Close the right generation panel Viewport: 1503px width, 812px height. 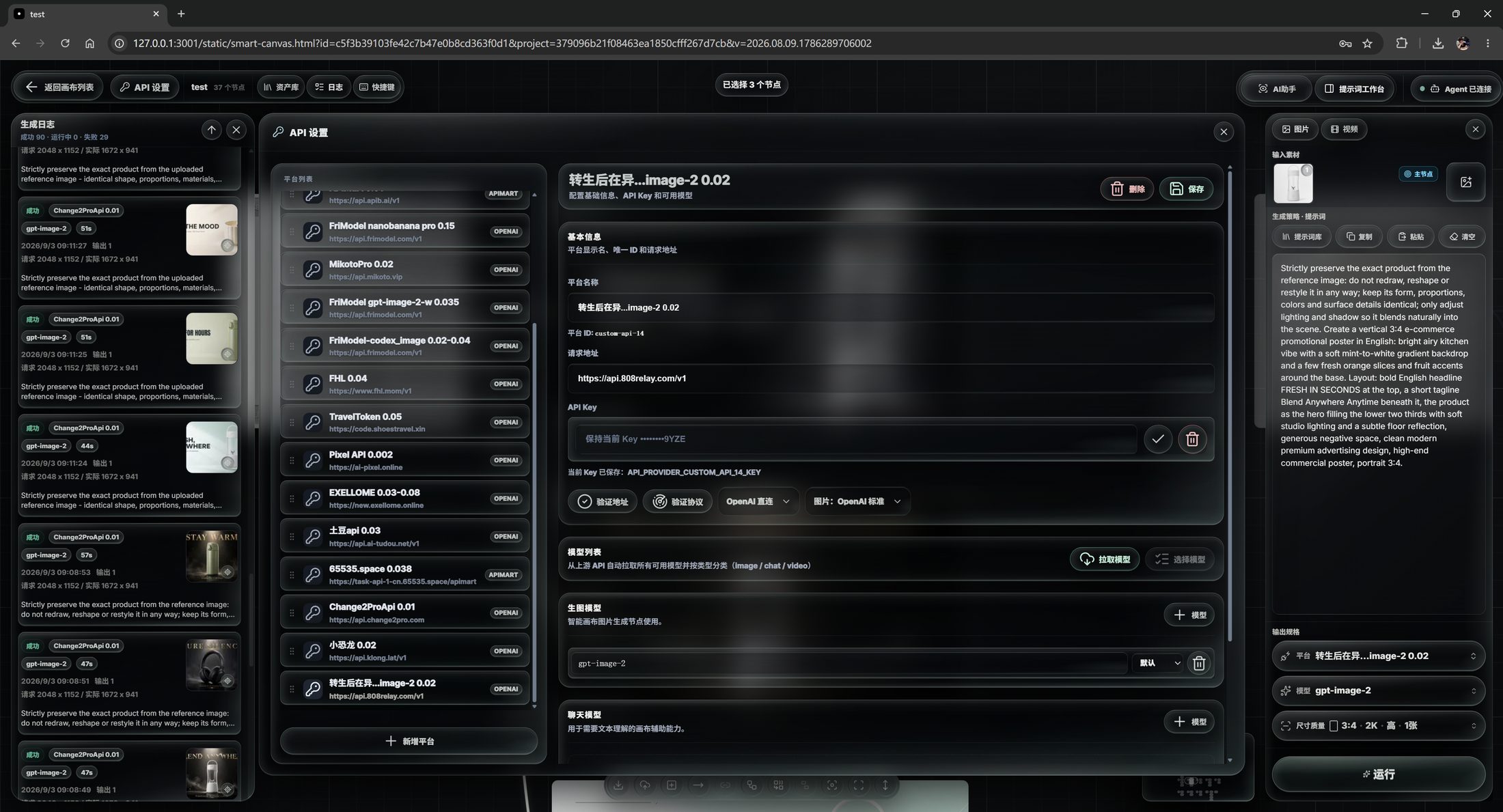(1475, 129)
